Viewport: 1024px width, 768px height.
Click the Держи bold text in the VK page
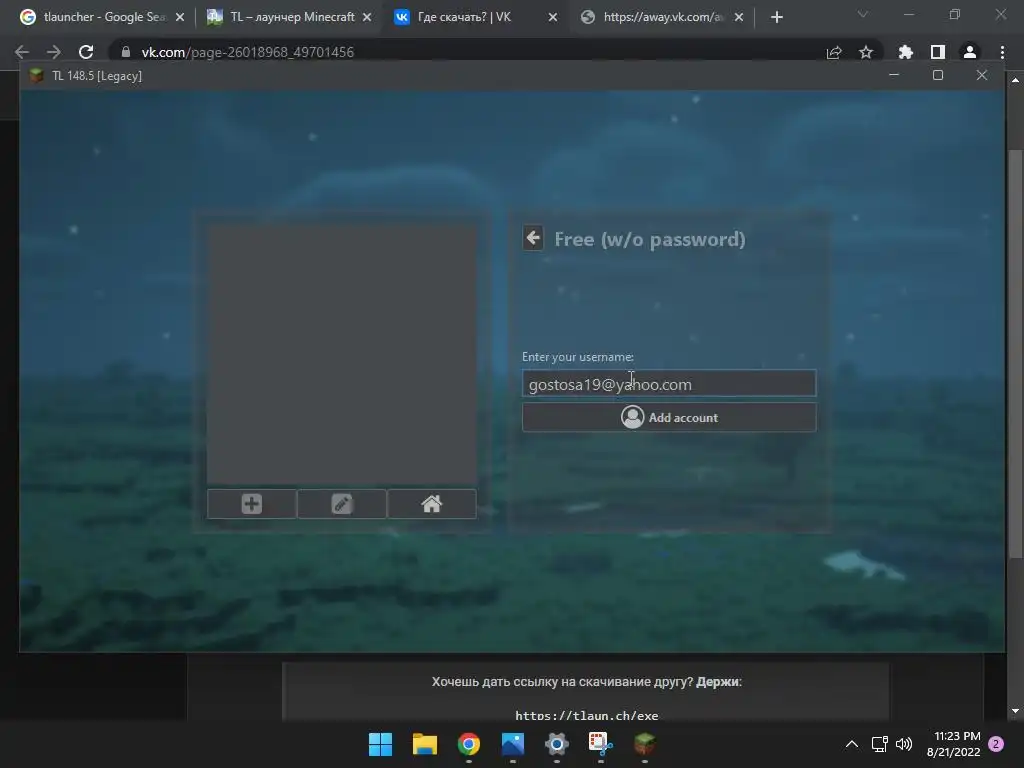(717, 682)
